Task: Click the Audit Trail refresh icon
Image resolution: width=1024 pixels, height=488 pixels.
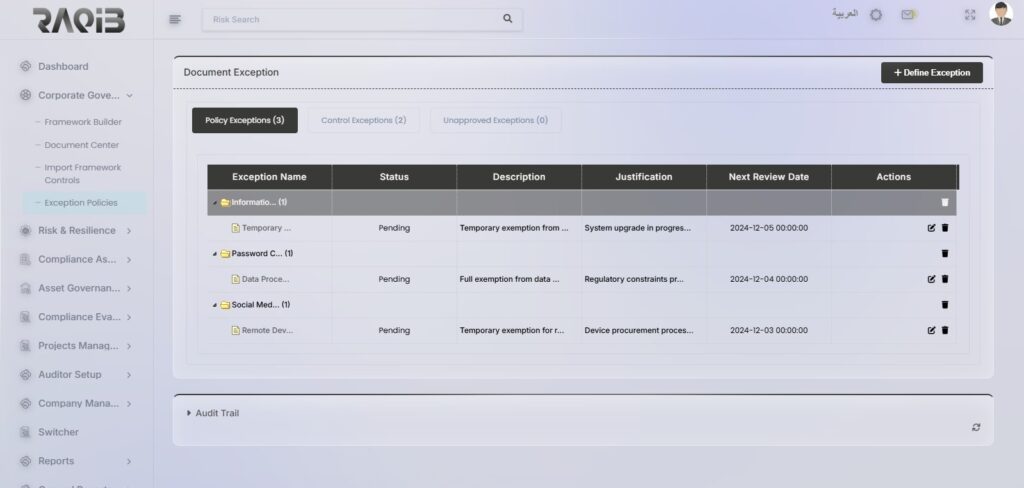Action: pos(976,427)
